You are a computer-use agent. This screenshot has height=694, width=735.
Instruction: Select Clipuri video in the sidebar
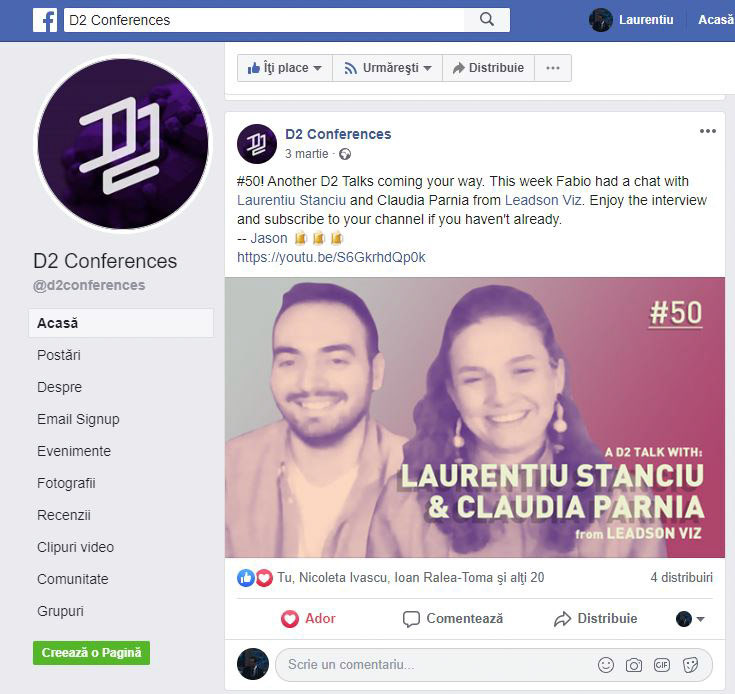[75, 547]
